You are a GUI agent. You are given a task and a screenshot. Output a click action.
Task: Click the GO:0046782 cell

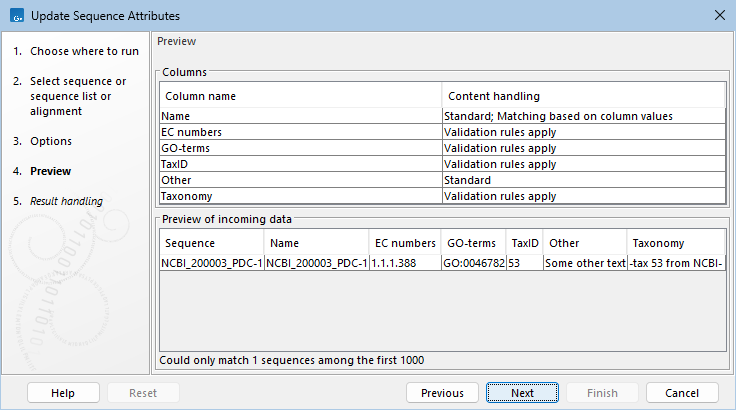point(474,263)
